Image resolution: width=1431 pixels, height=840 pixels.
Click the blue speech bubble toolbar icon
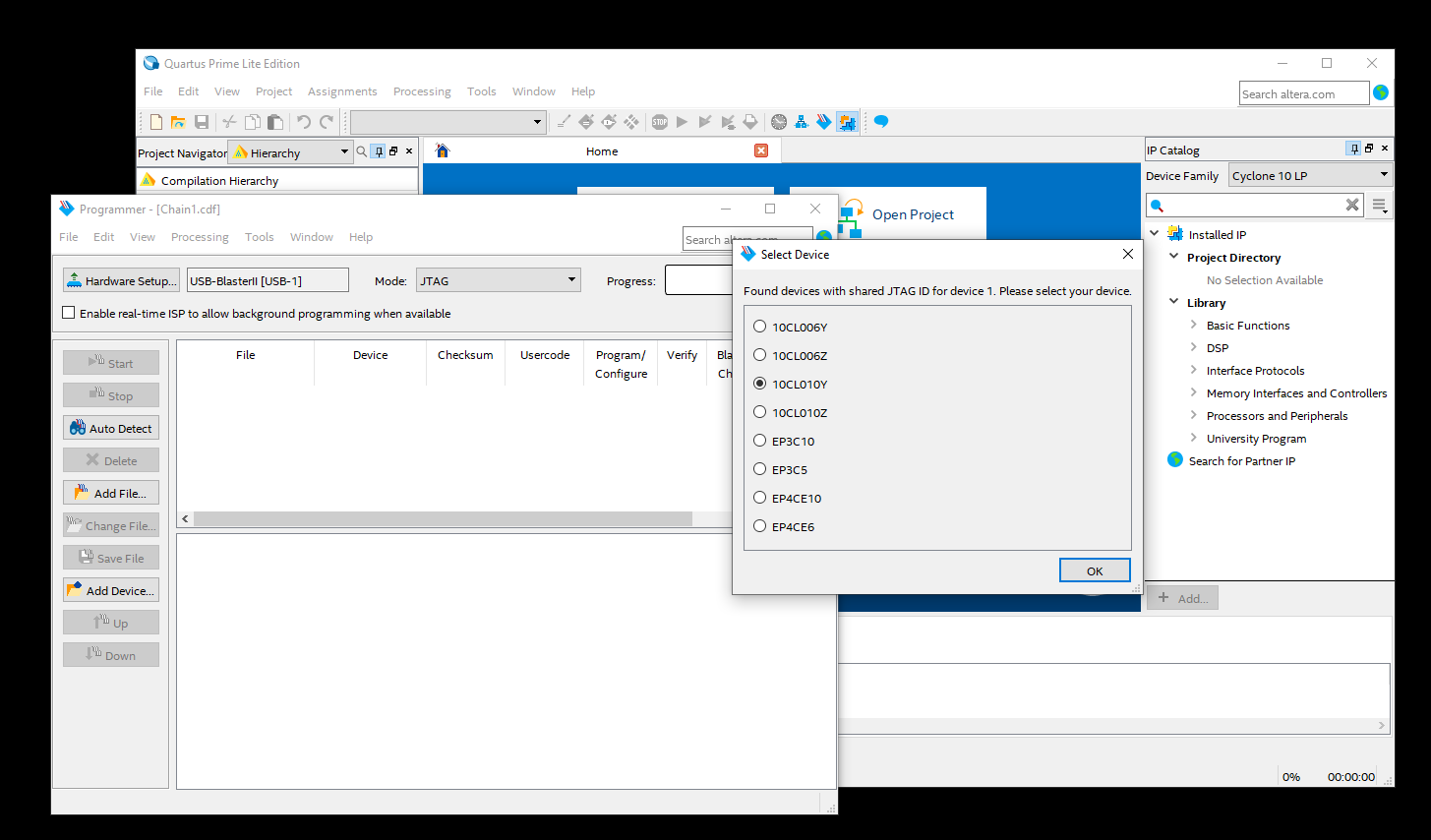tap(881, 122)
